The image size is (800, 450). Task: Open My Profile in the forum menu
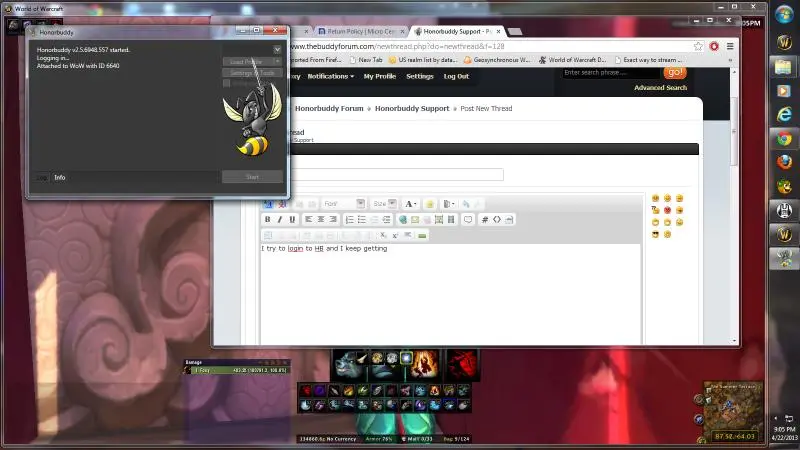click(380, 76)
